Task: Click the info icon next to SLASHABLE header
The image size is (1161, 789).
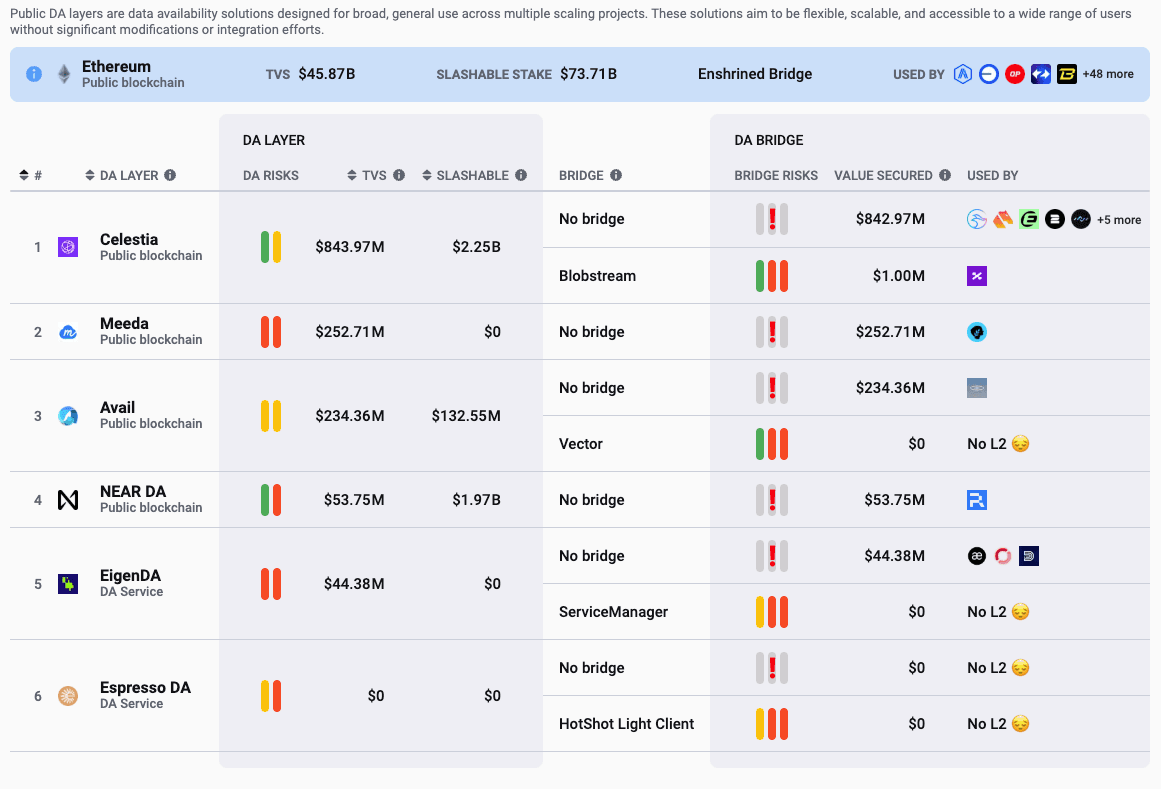Action: 521,175
